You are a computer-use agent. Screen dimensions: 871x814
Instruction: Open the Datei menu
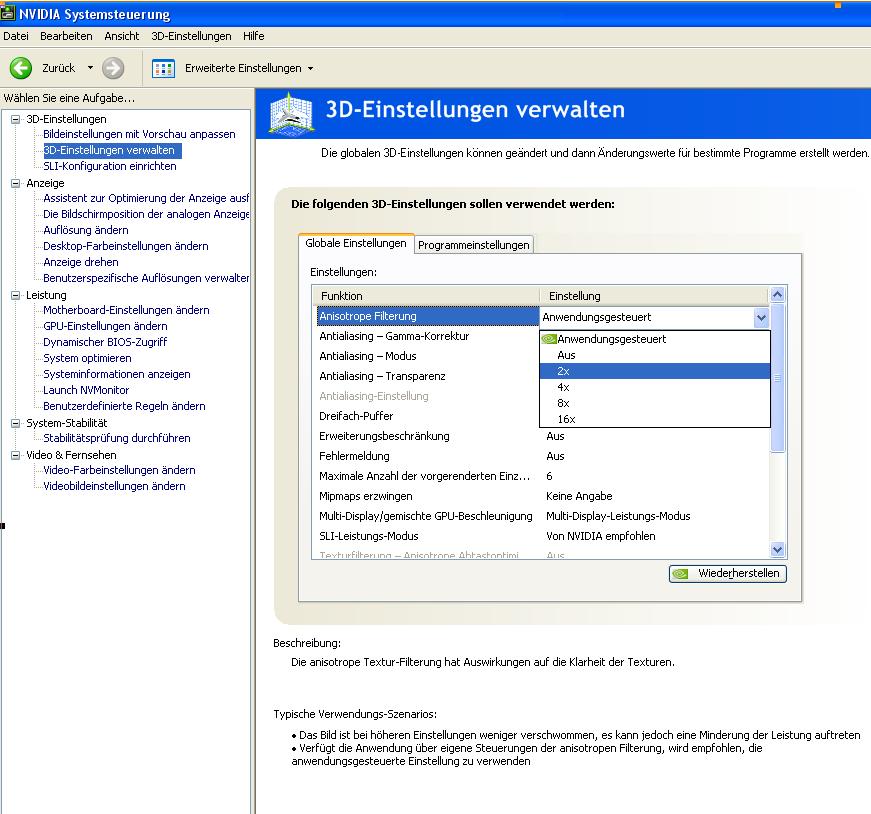[16, 36]
